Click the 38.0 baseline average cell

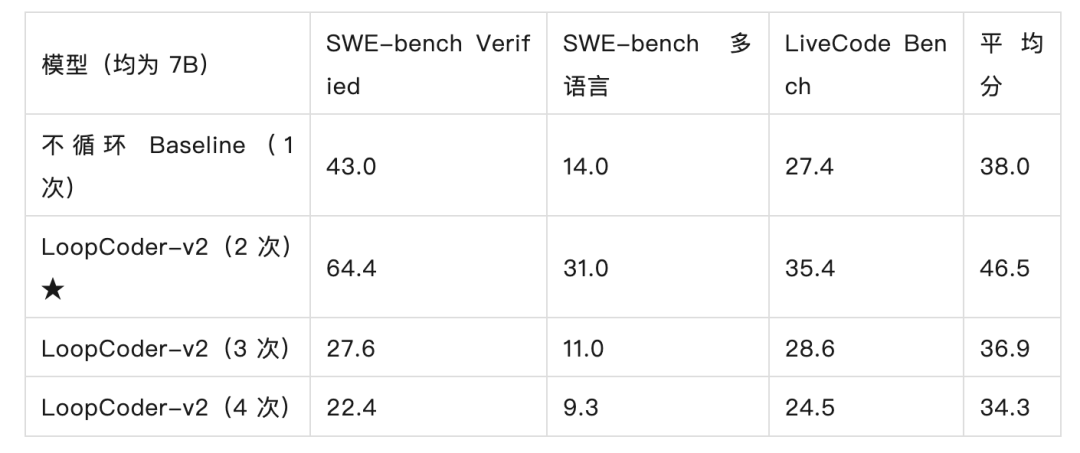click(x=1005, y=166)
